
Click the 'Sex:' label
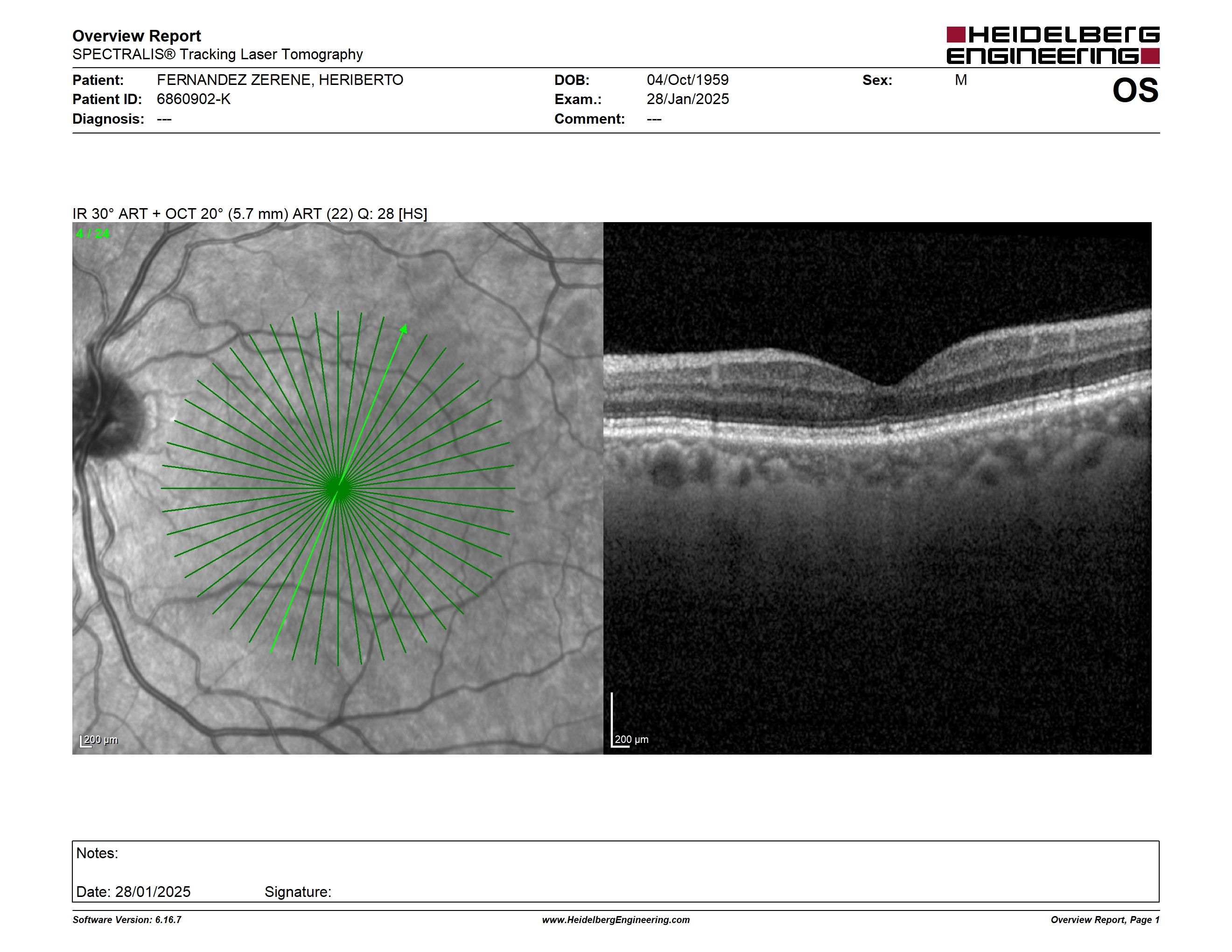(x=877, y=80)
